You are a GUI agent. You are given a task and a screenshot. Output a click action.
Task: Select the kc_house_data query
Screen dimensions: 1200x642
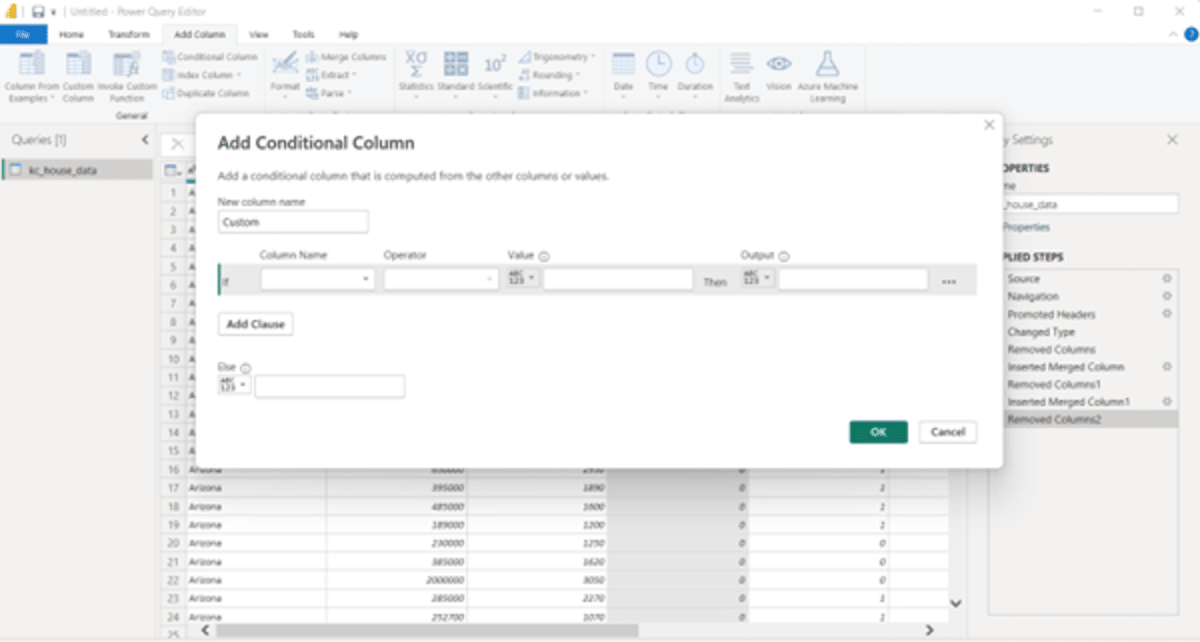click(x=77, y=170)
